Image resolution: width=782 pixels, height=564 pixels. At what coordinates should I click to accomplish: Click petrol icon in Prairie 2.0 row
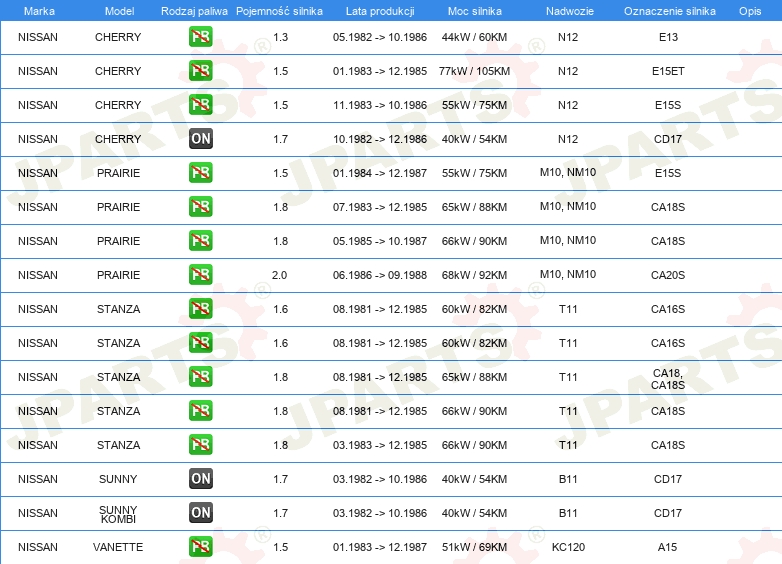click(200, 275)
